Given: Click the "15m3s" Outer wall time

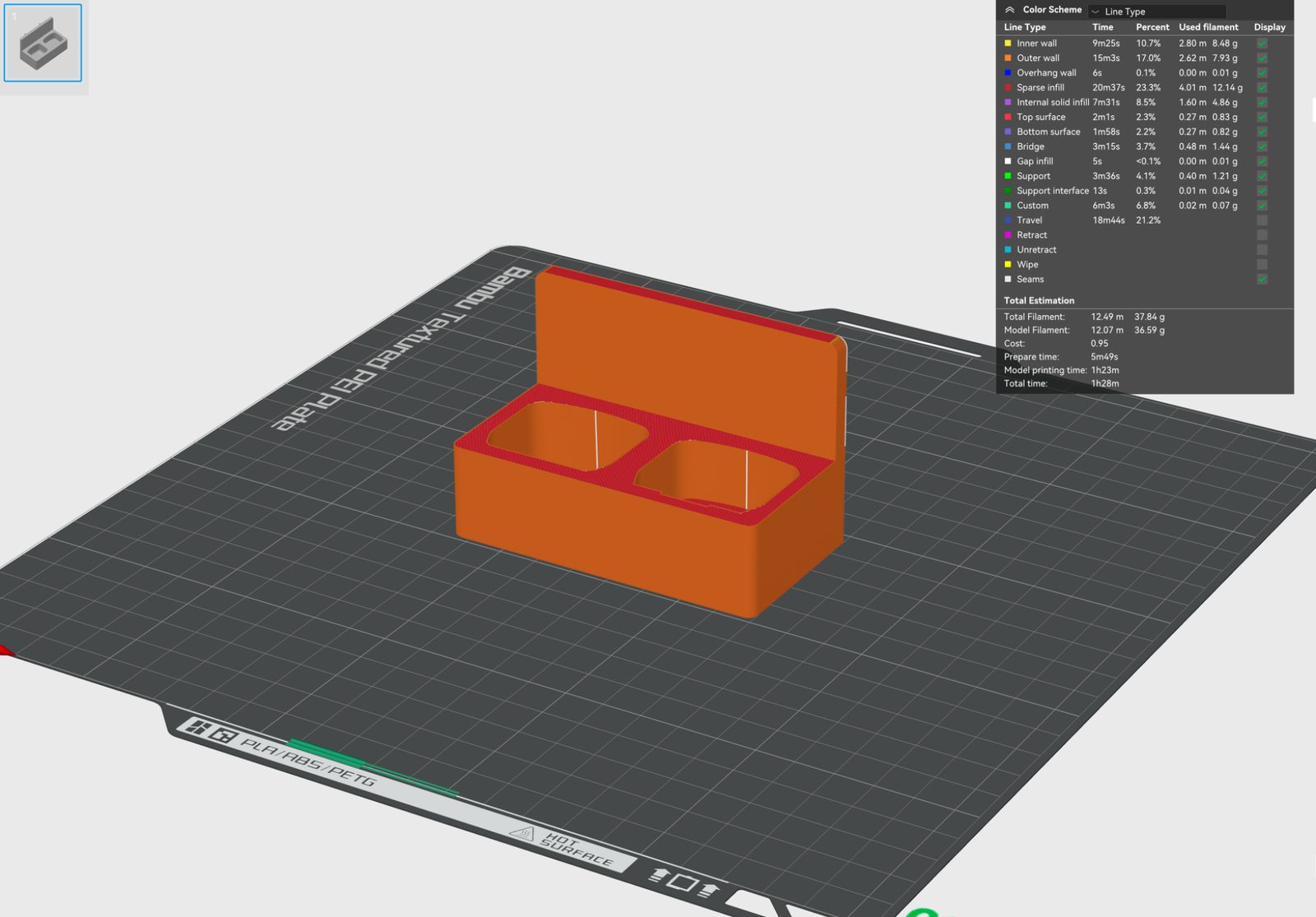Looking at the screenshot, I should pyautogui.click(x=1106, y=58).
